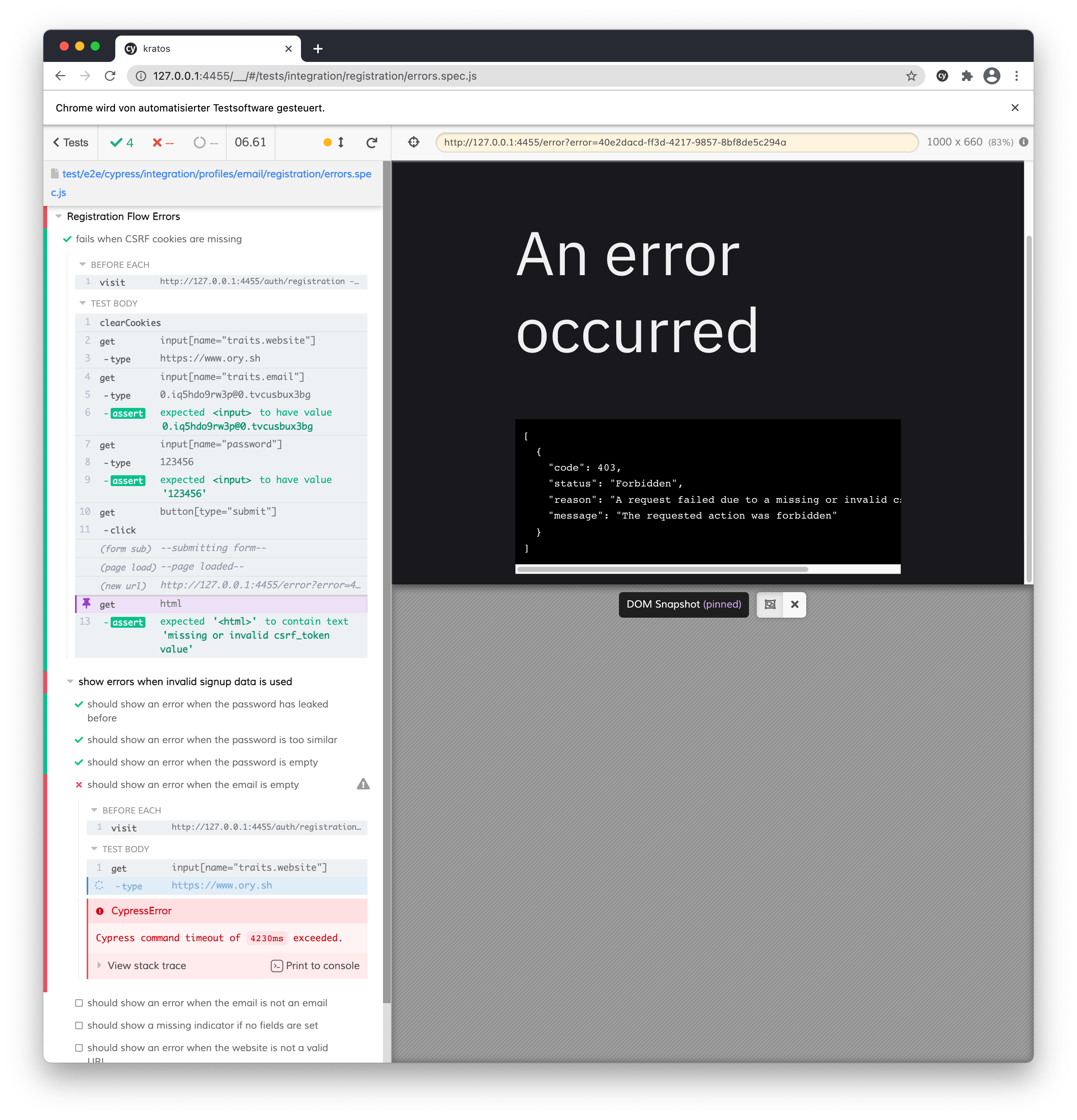Image resolution: width=1077 pixels, height=1120 pixels.
Task: Open the Chrome profile avatar icon
Action: 993,75
